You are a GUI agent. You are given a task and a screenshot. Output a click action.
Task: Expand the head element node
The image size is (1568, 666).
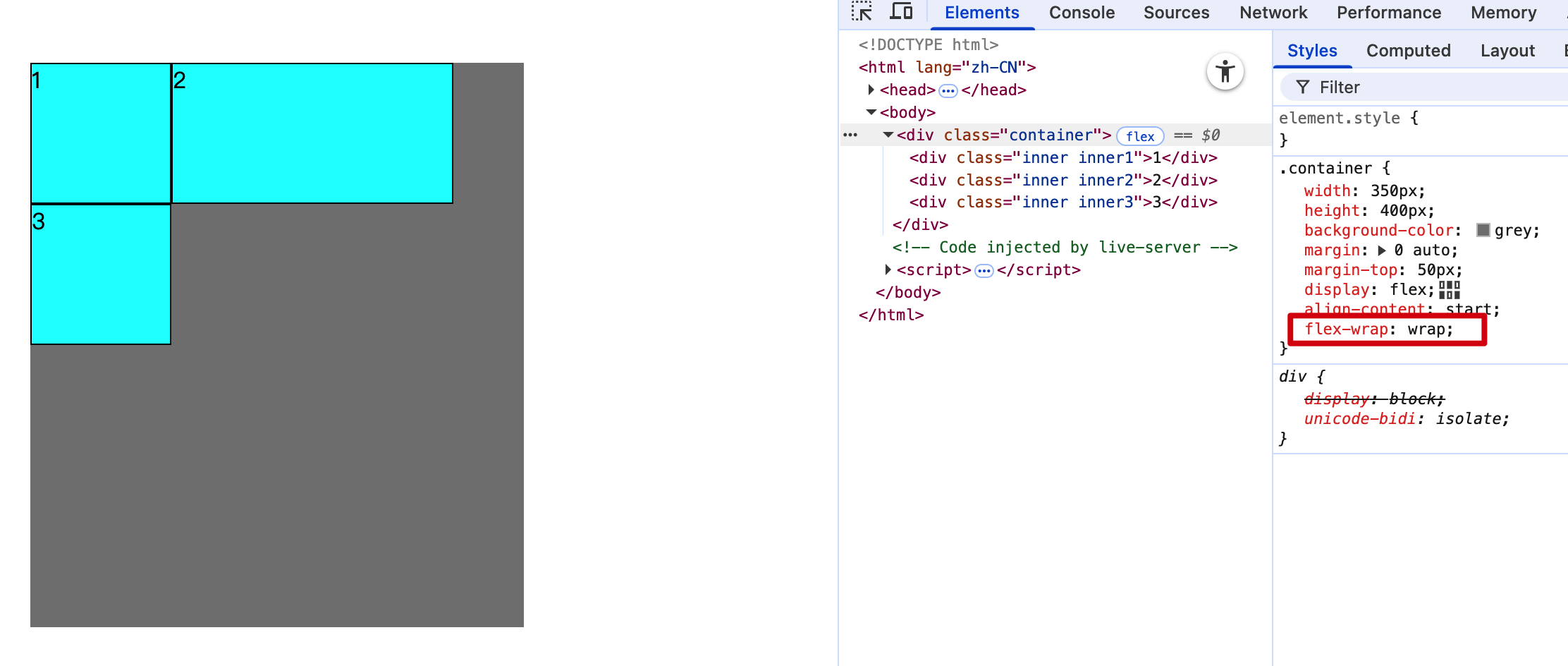[x=871, y=90]
